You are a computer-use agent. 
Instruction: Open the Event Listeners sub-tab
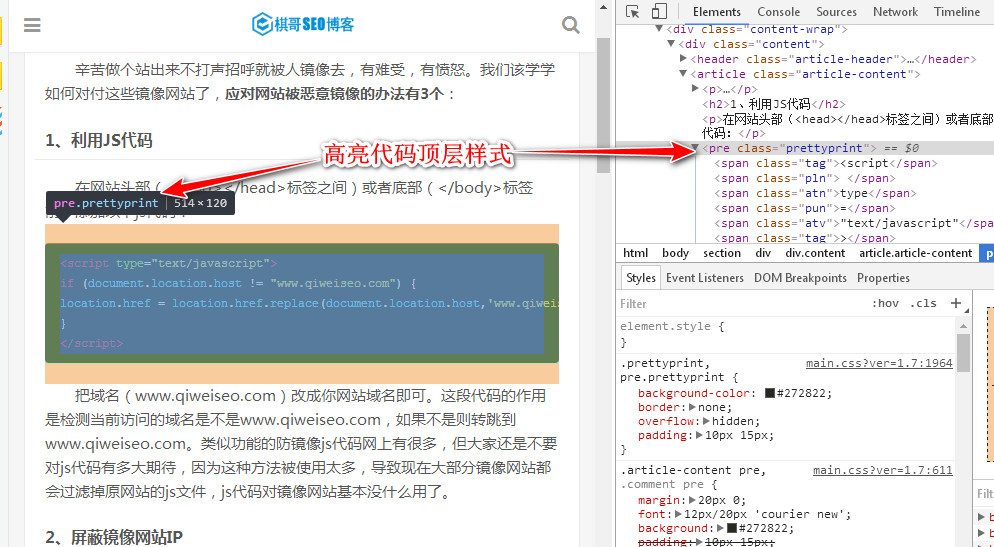click(x=704, y=278)
